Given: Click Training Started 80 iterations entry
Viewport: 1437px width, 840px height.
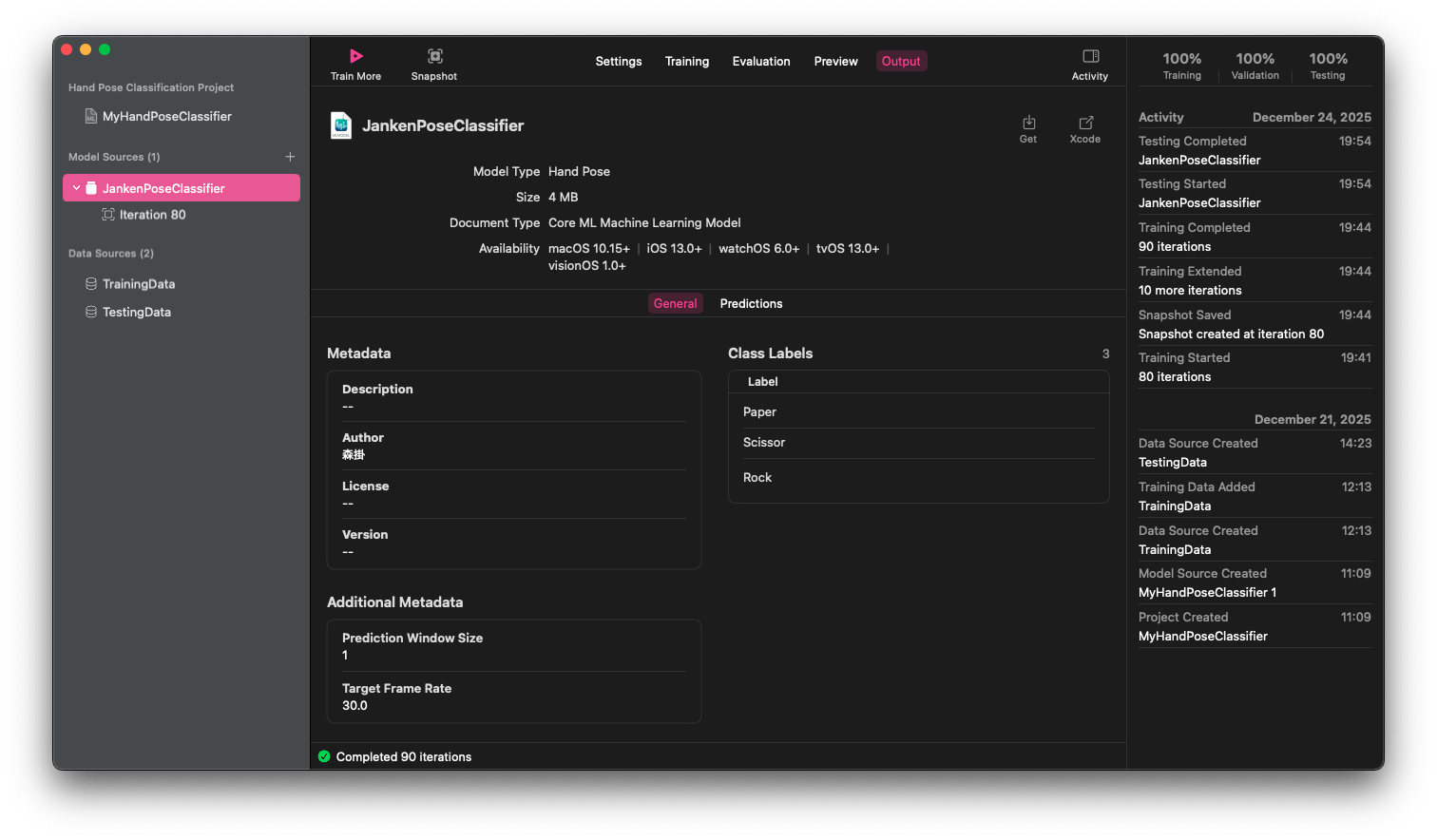Looking at the screenshot, I should (1255, 367).
